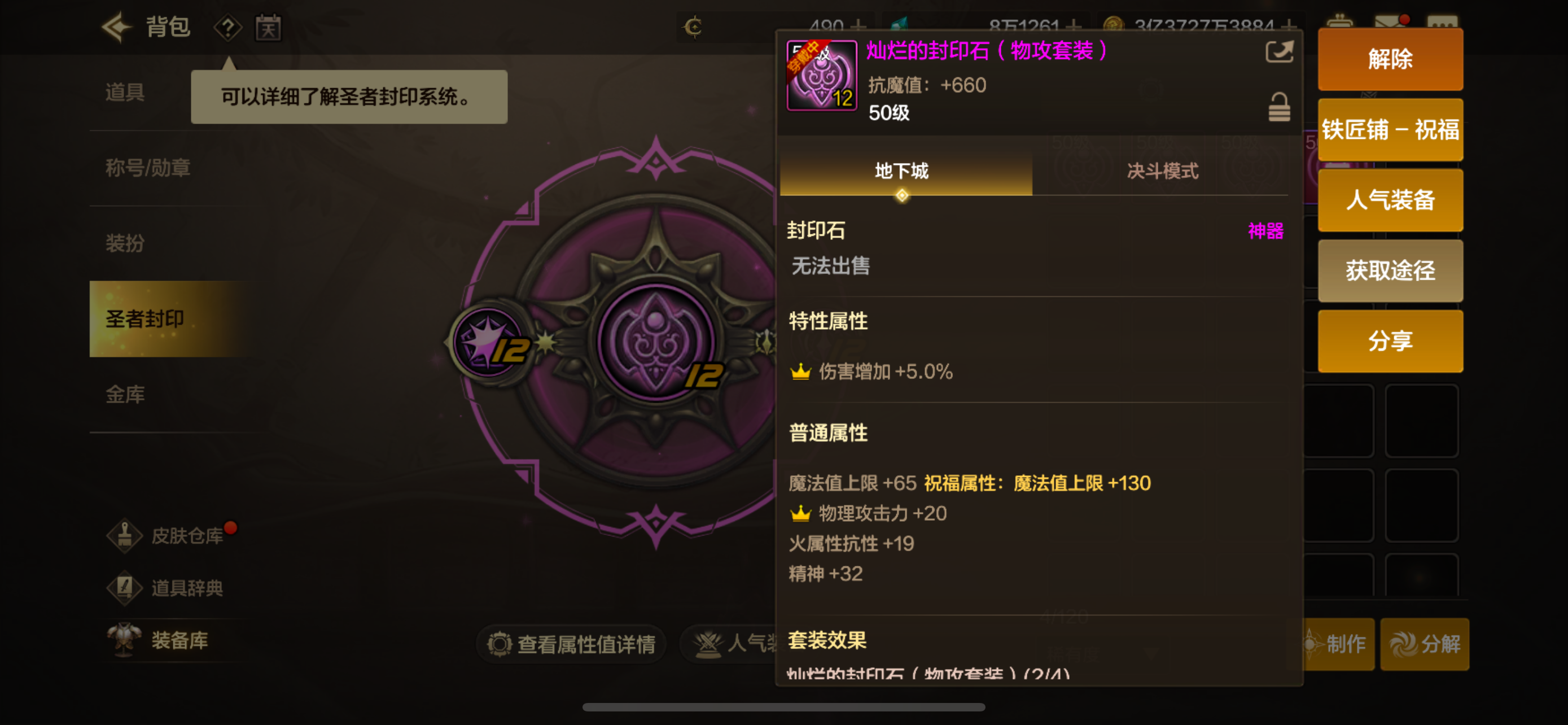Image resolution: width=1568 pixels, height=725 pixels.
Task: Select the center purple seal stone
Action: pos(655,343)
